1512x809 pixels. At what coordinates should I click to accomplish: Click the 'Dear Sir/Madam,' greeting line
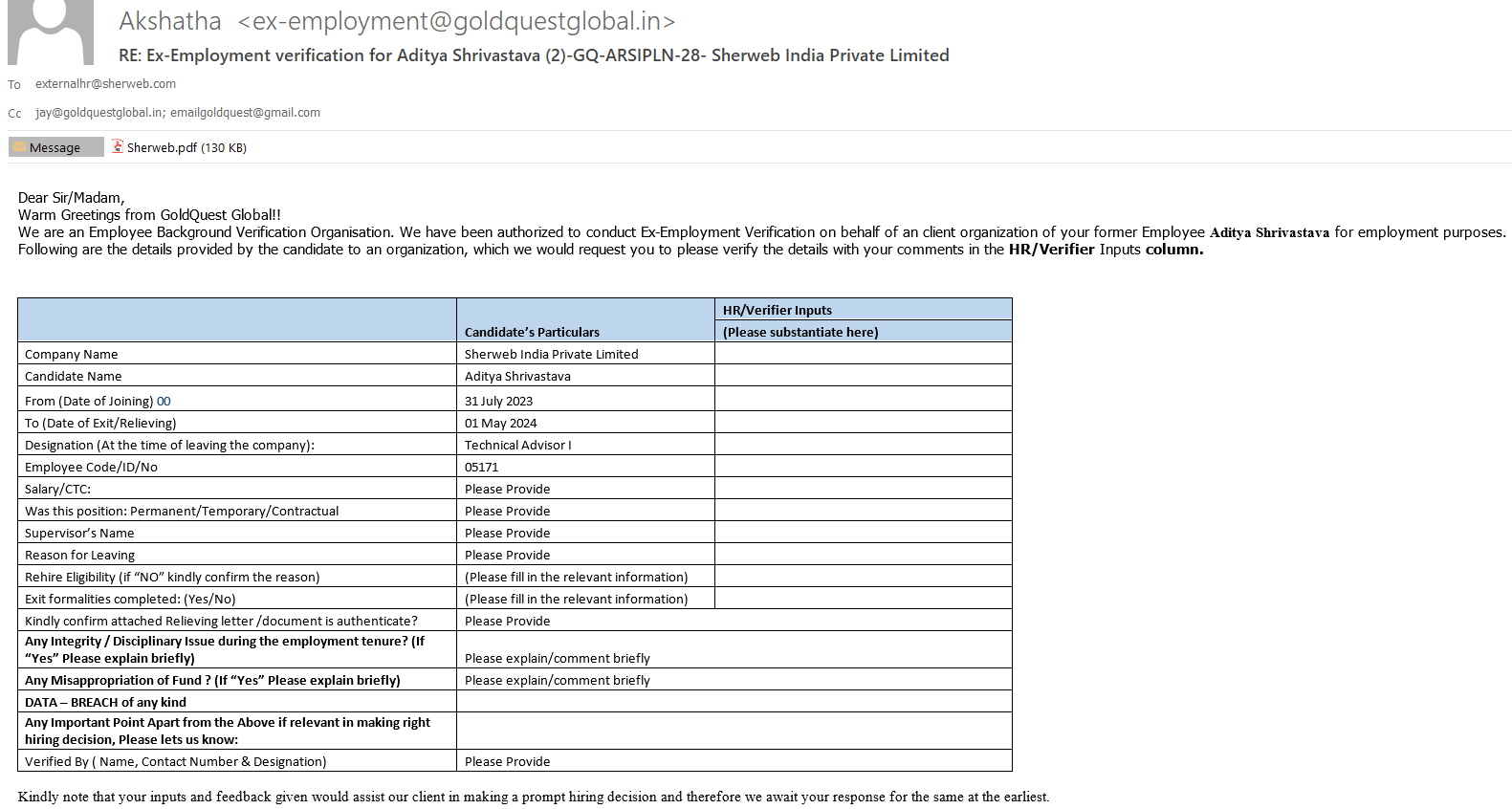coord(72,198)
